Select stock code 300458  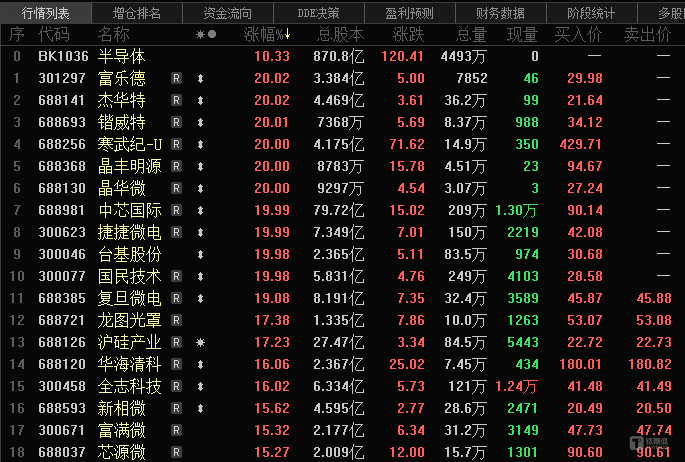pyautogui.click(x=62, y=386)
